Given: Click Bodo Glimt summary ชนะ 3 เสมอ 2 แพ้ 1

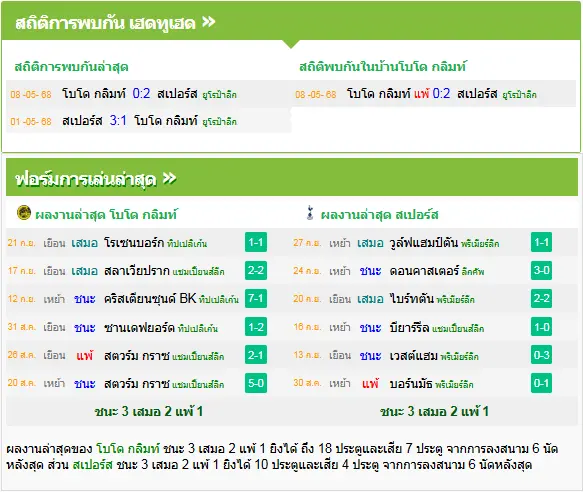Looking at the screenshot, I should 149,411.
